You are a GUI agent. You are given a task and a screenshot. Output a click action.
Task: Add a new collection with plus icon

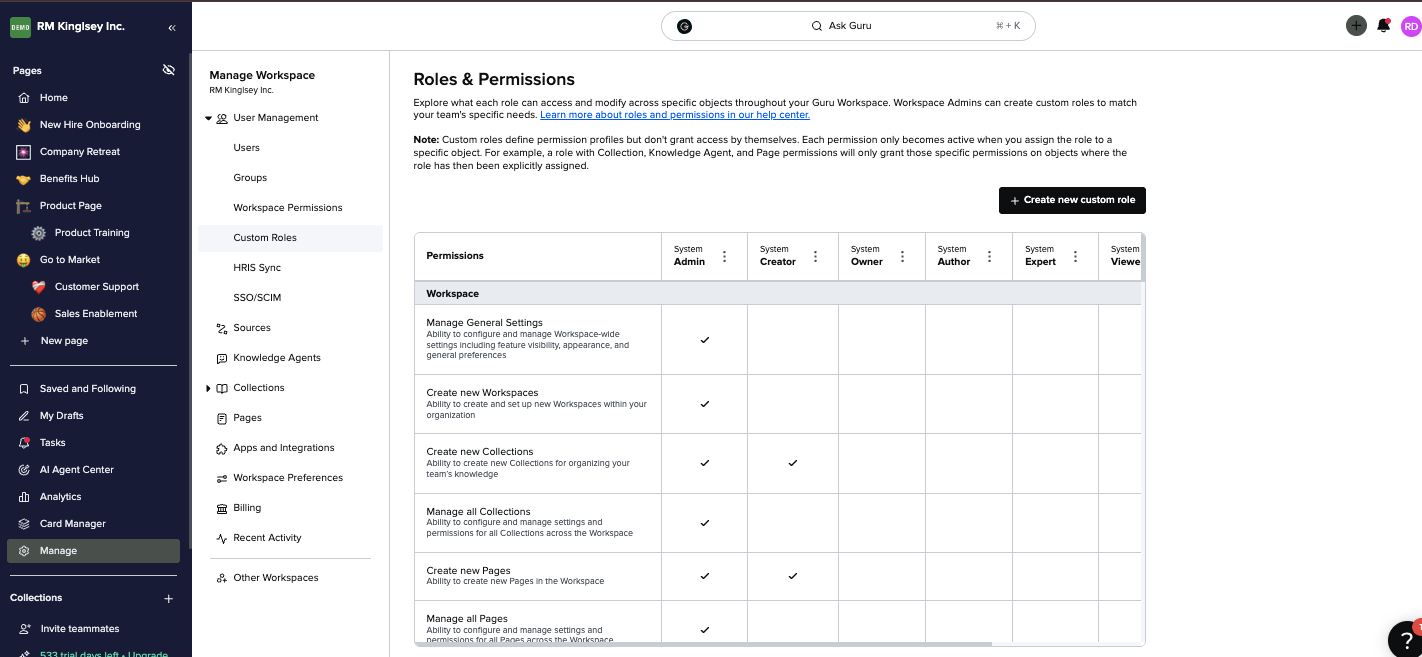click(x=168, y=599)
